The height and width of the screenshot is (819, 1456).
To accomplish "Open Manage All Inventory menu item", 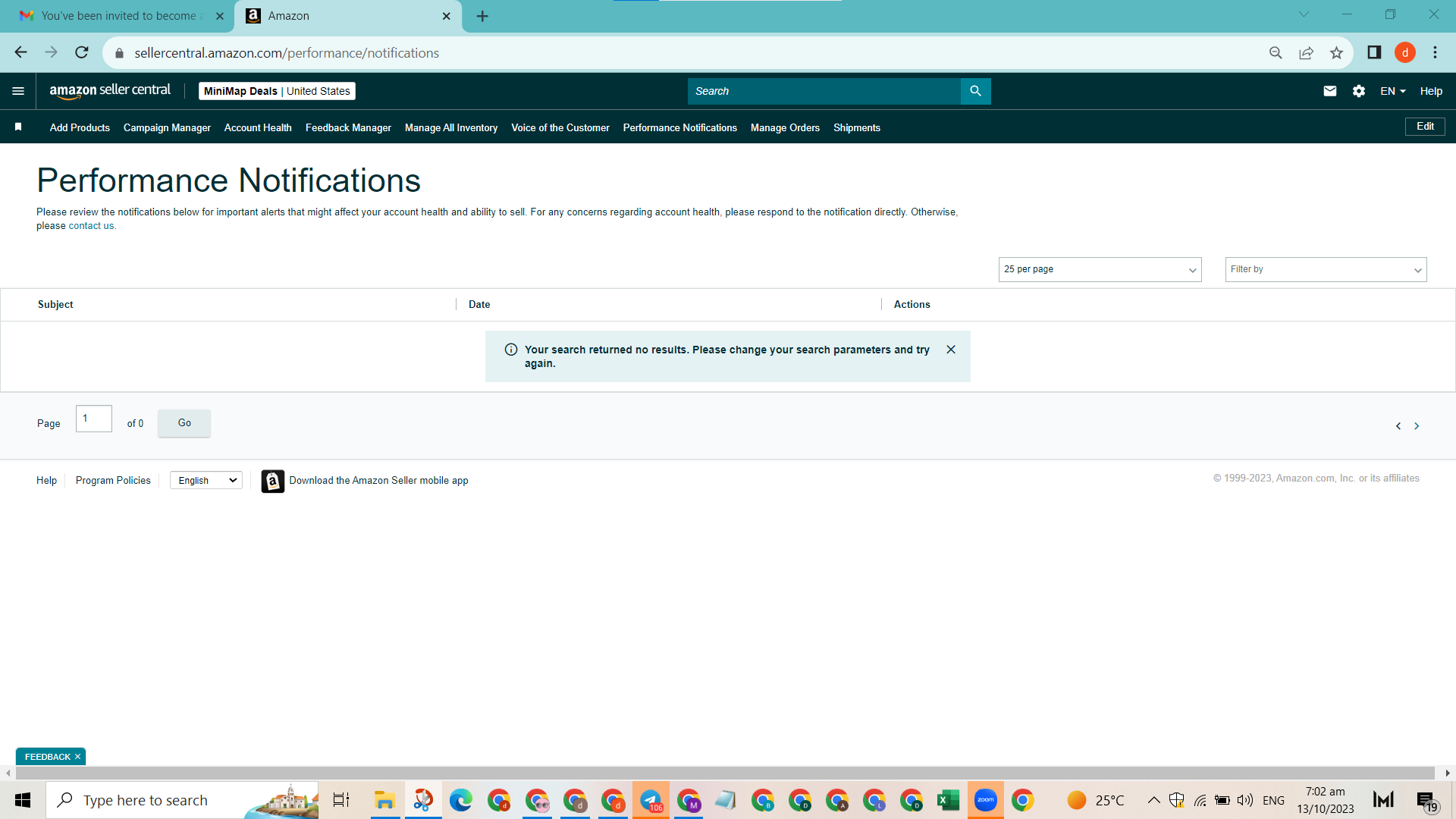I will pos(451,127).
